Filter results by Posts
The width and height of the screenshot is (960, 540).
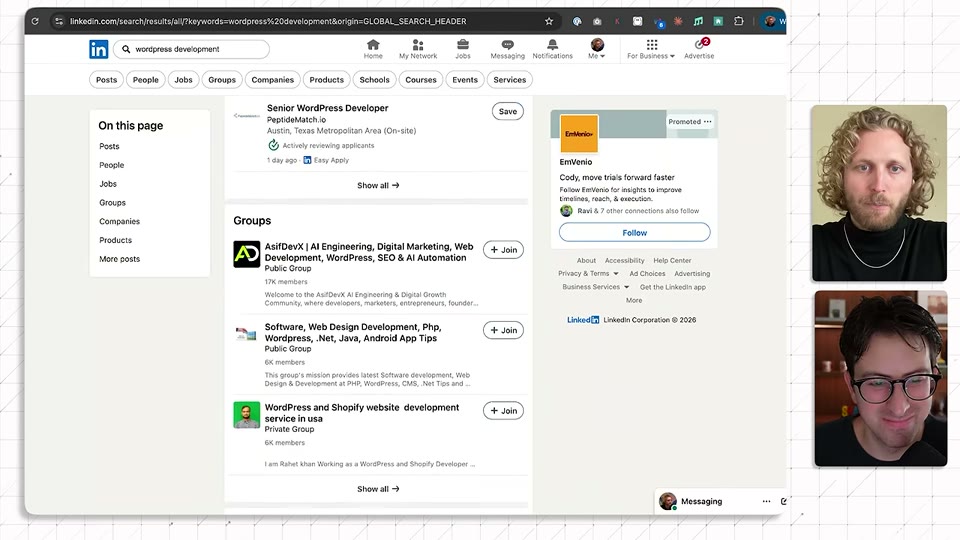pyautogui.click(x=107, y=80)
